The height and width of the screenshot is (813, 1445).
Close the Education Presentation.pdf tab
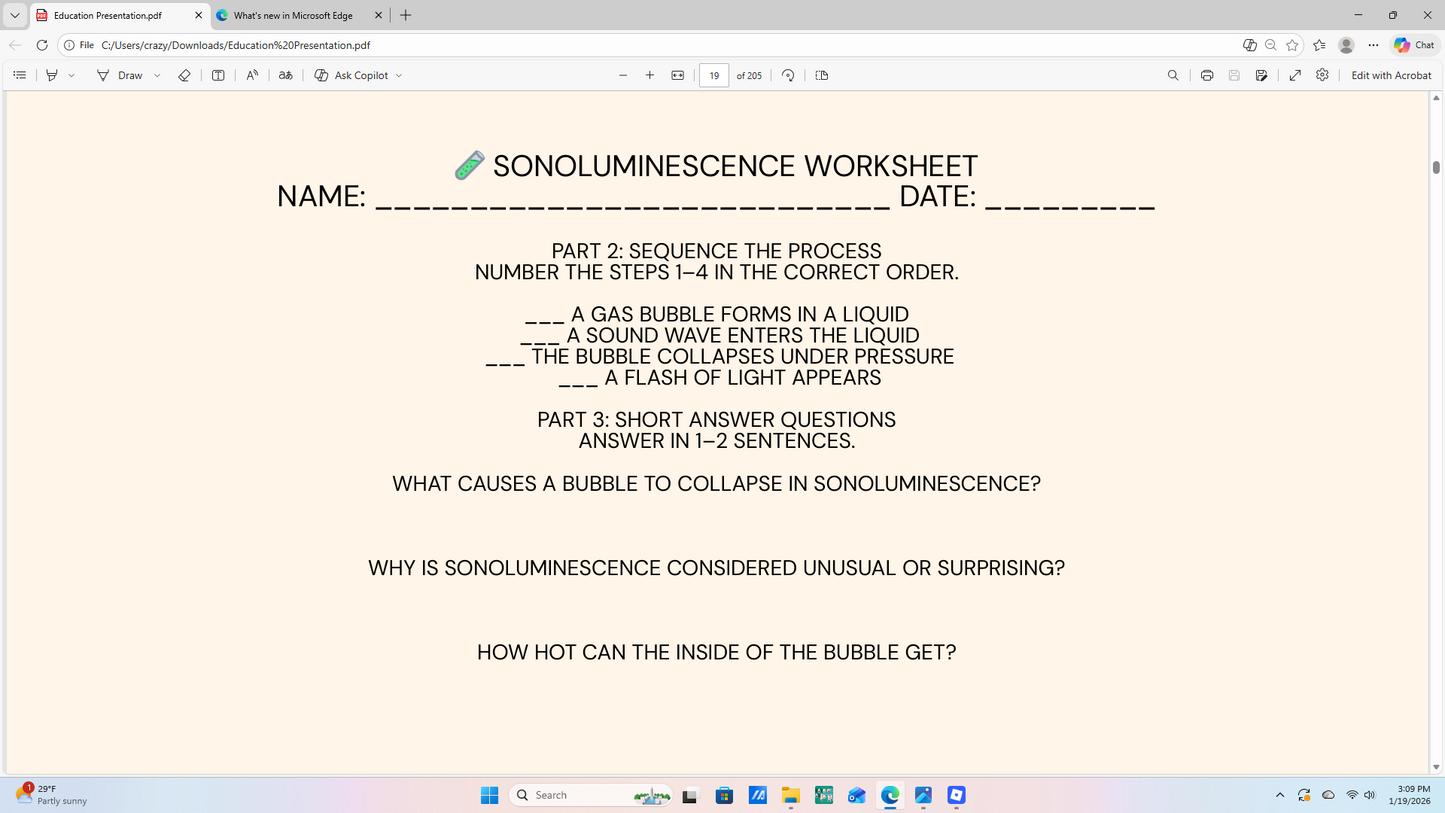198,16
